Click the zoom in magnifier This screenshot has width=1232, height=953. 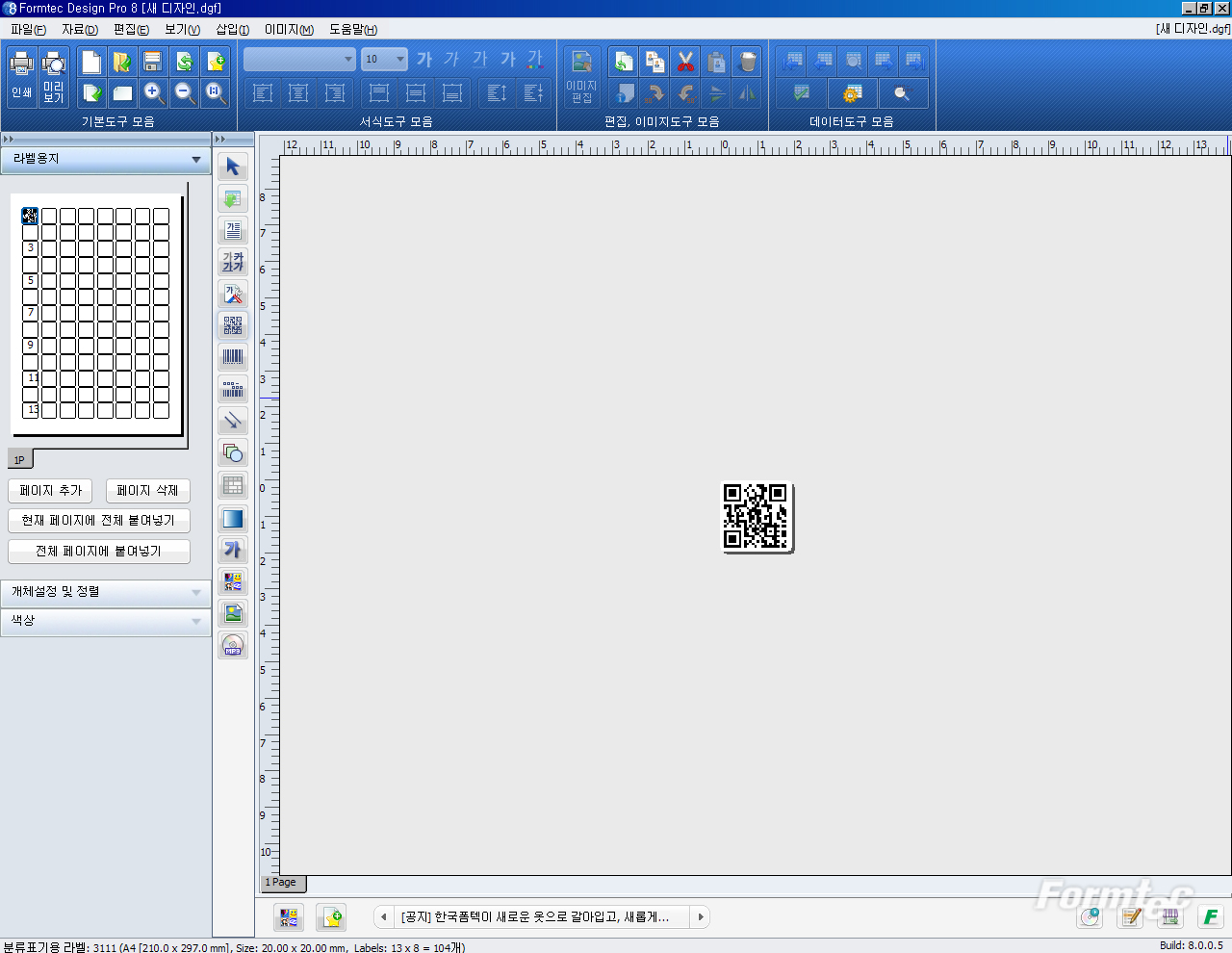pos(153,93)
